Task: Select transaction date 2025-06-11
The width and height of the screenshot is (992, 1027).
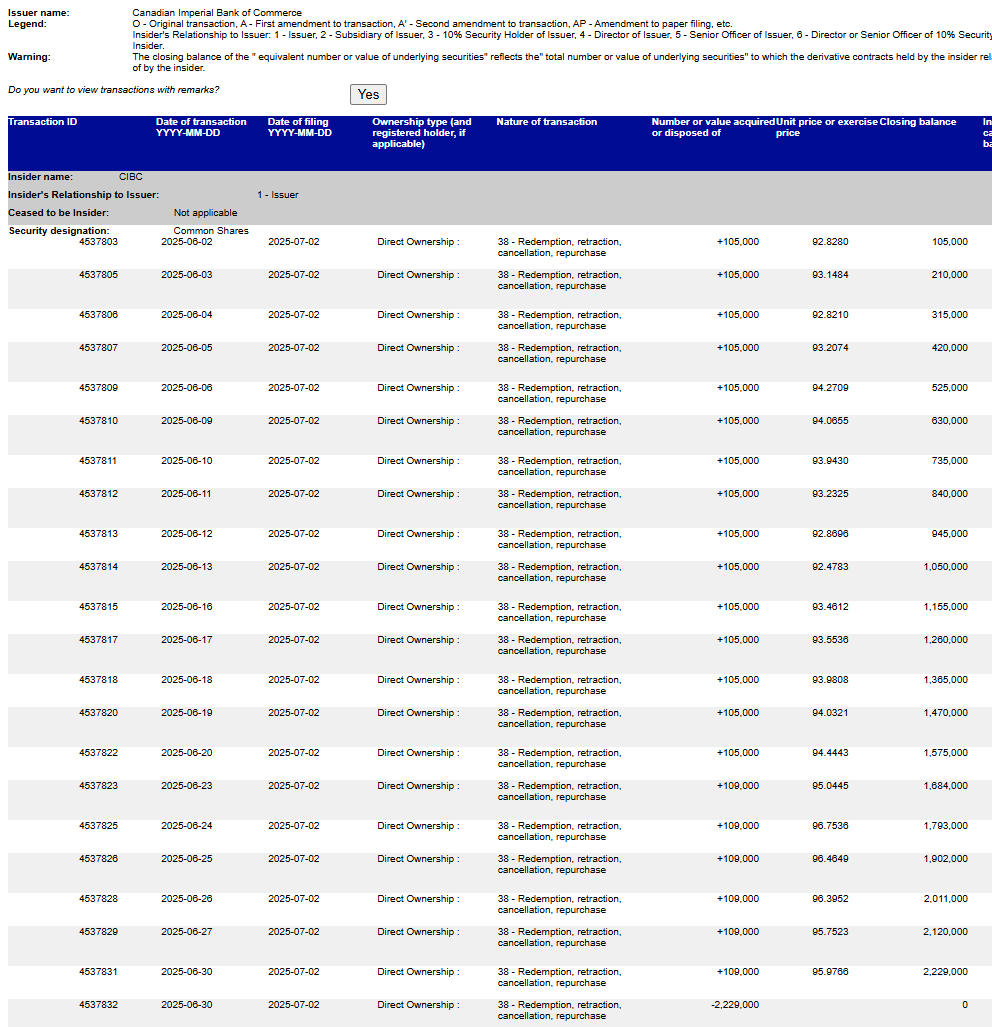Action: (x=187, y=493)
